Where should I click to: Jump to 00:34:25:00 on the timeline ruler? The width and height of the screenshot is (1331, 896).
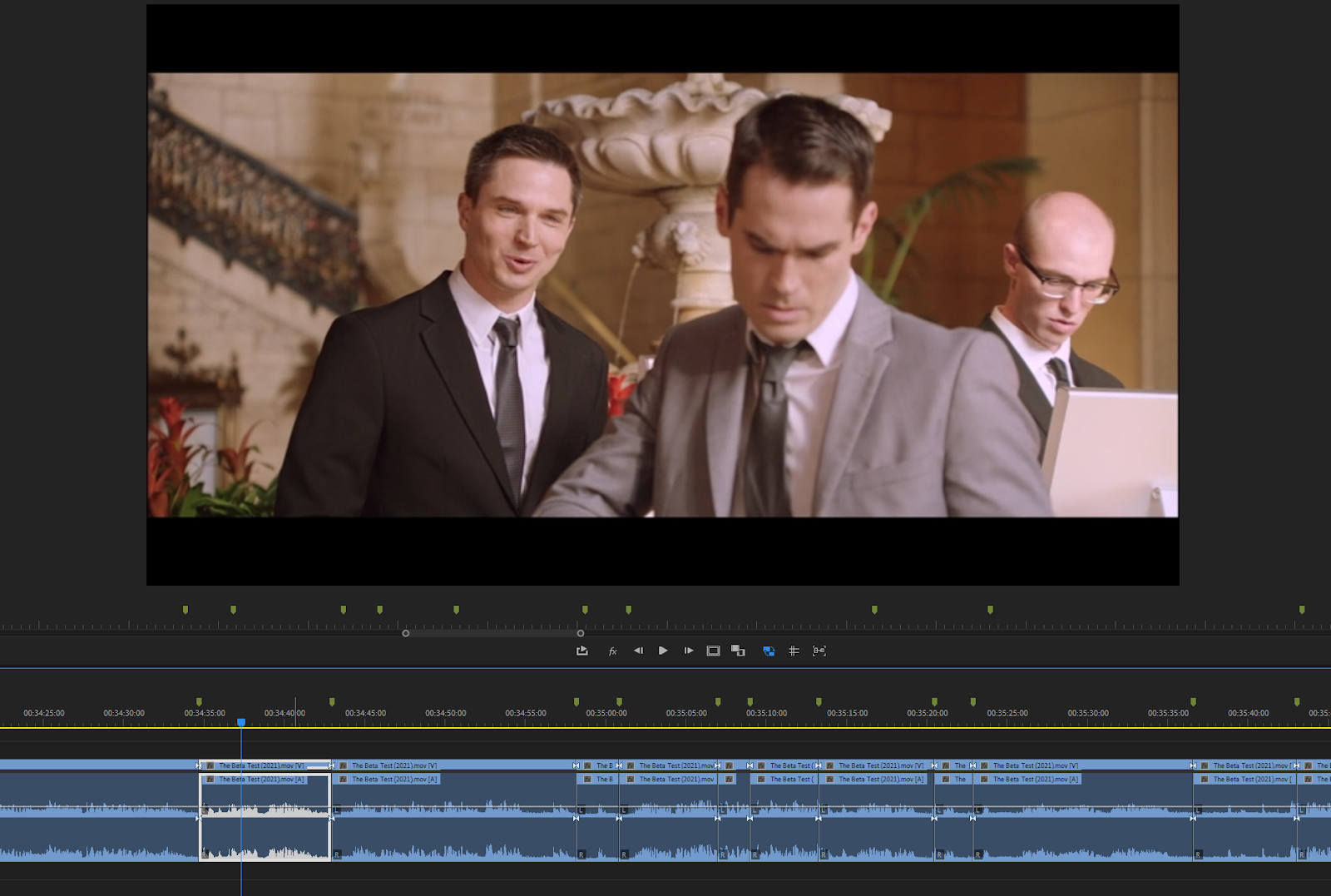coord(44,713)
